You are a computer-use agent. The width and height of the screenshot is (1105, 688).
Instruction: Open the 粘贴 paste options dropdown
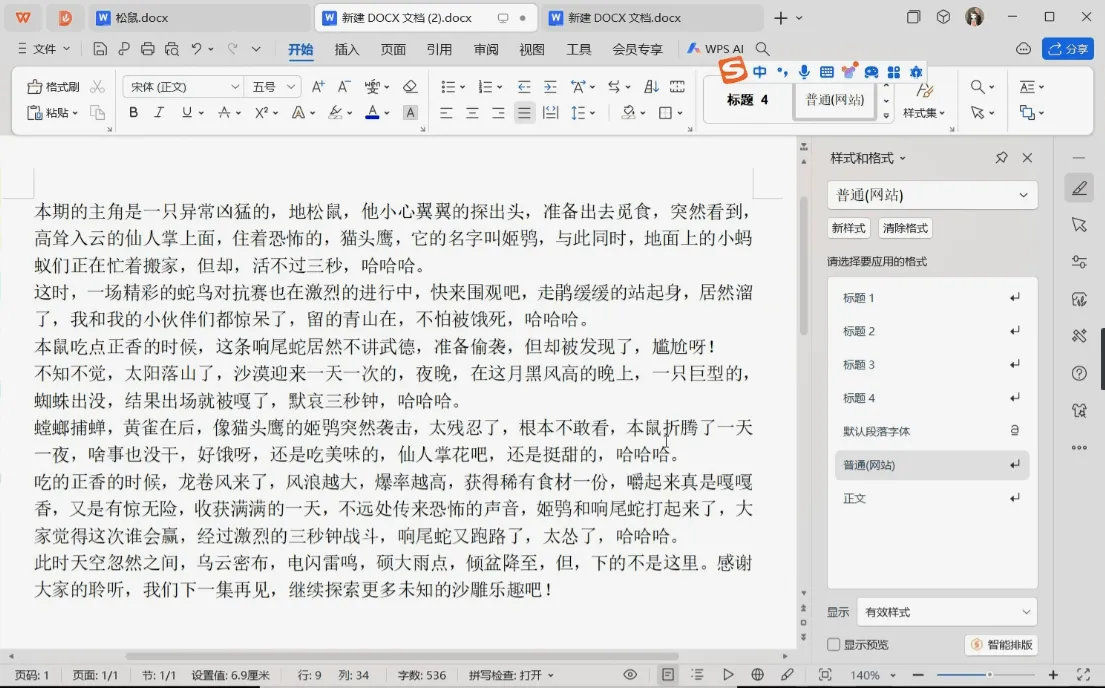pos(75,113)
